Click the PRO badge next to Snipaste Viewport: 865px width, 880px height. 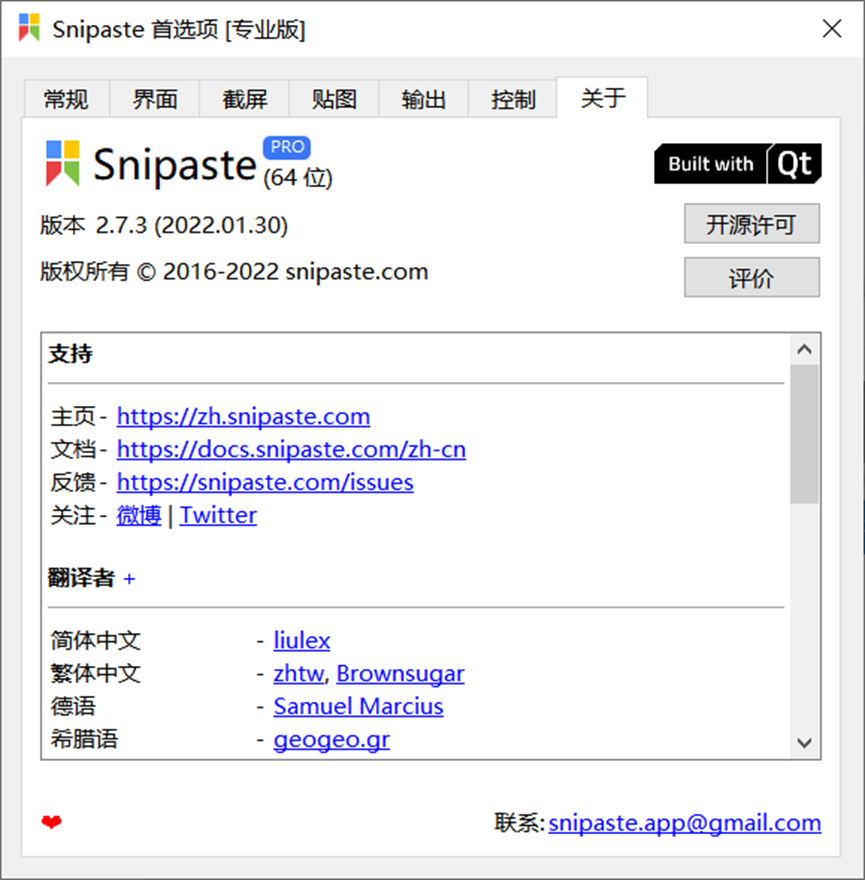pos(286,146)
